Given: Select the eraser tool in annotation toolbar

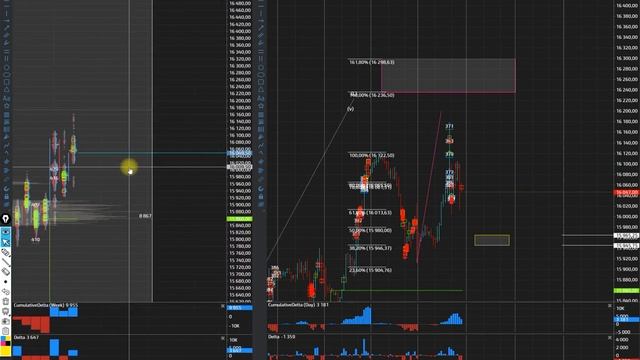Looking at the screenshot, I should pyautogui.click(x=5, y=272).
